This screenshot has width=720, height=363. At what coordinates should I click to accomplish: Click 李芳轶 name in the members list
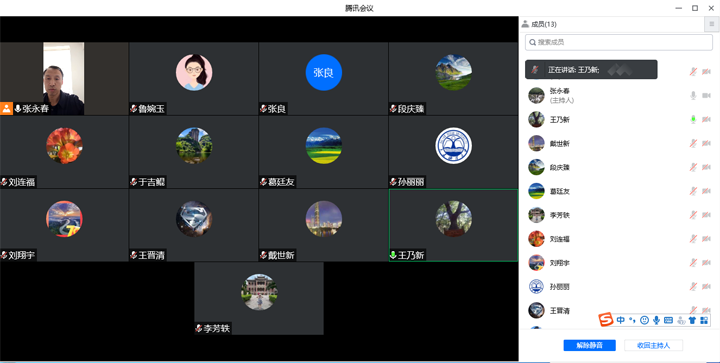(x=560, y=215)
